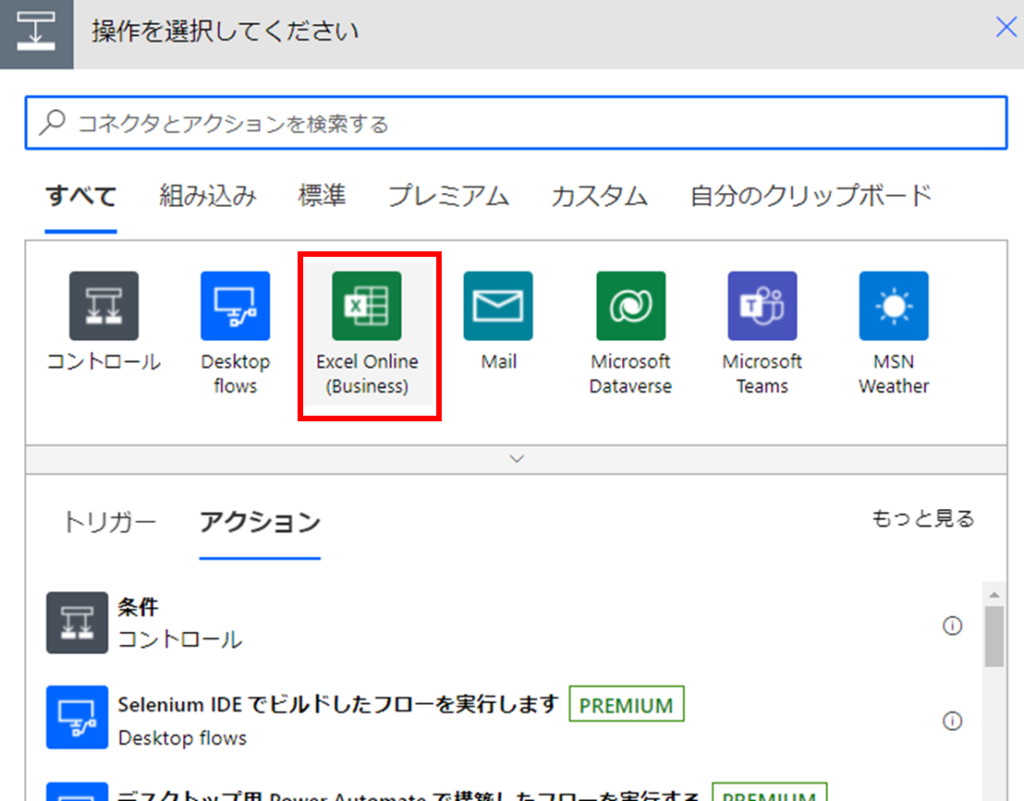Close the operation selection panel
The height and width of the screenshot is (801, 1024).
[x=1006, y=27]
